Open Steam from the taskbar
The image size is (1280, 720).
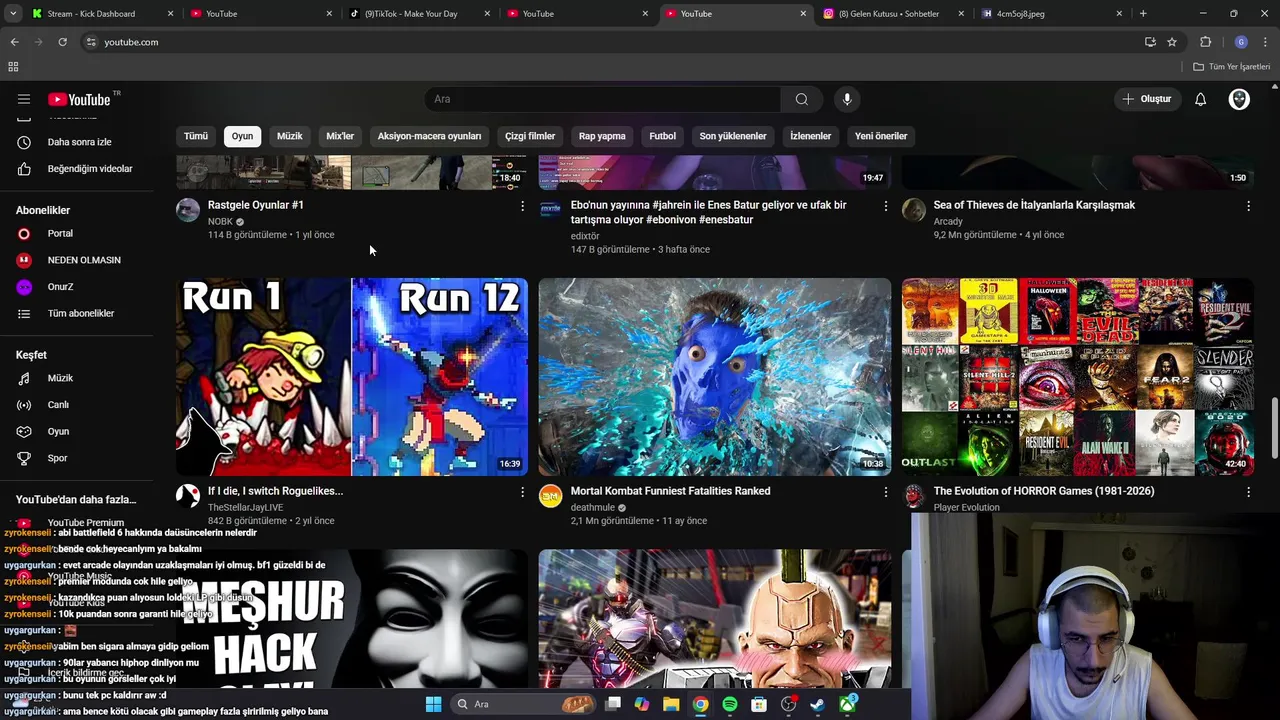[817, 704]
